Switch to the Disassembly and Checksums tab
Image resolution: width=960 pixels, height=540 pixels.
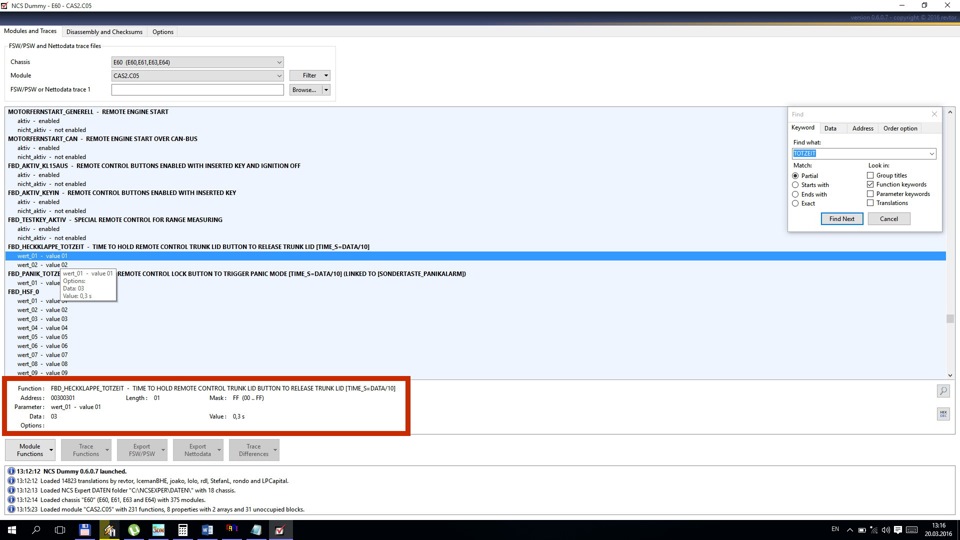point(104,32)
